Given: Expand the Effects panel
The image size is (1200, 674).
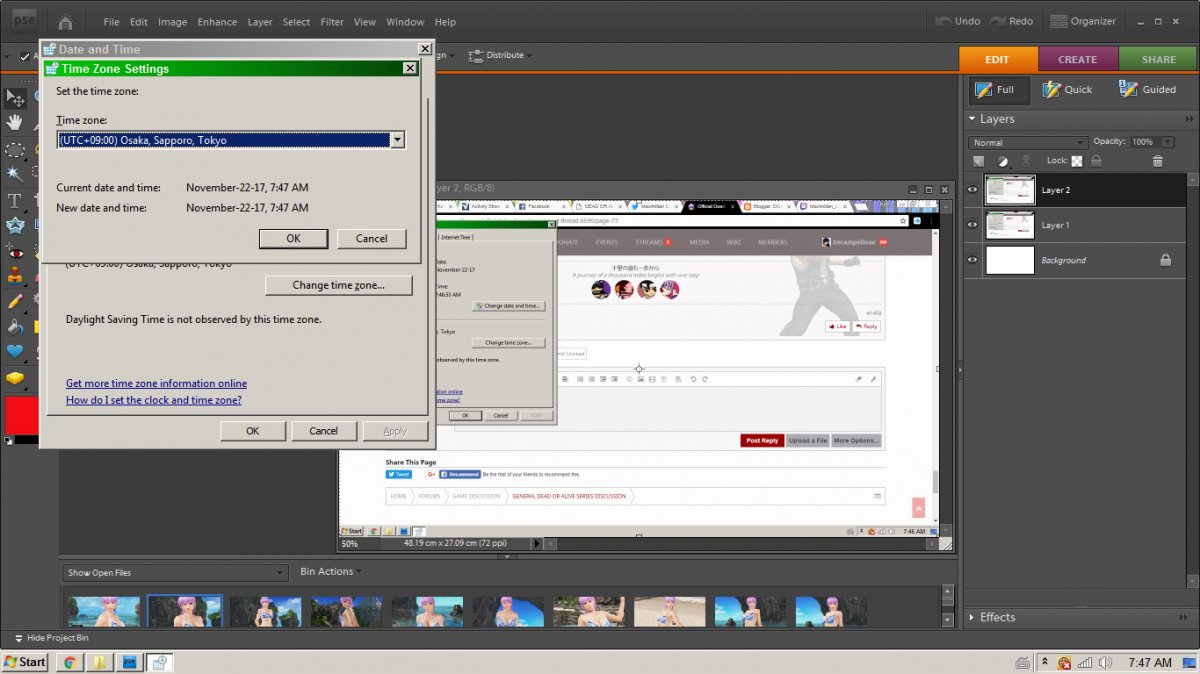Looking at the screenshot, I should tap(973, 617).
